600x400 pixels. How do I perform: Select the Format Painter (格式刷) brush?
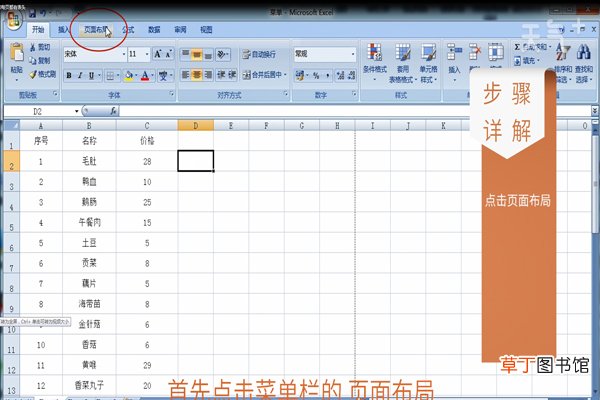[33, 74]
